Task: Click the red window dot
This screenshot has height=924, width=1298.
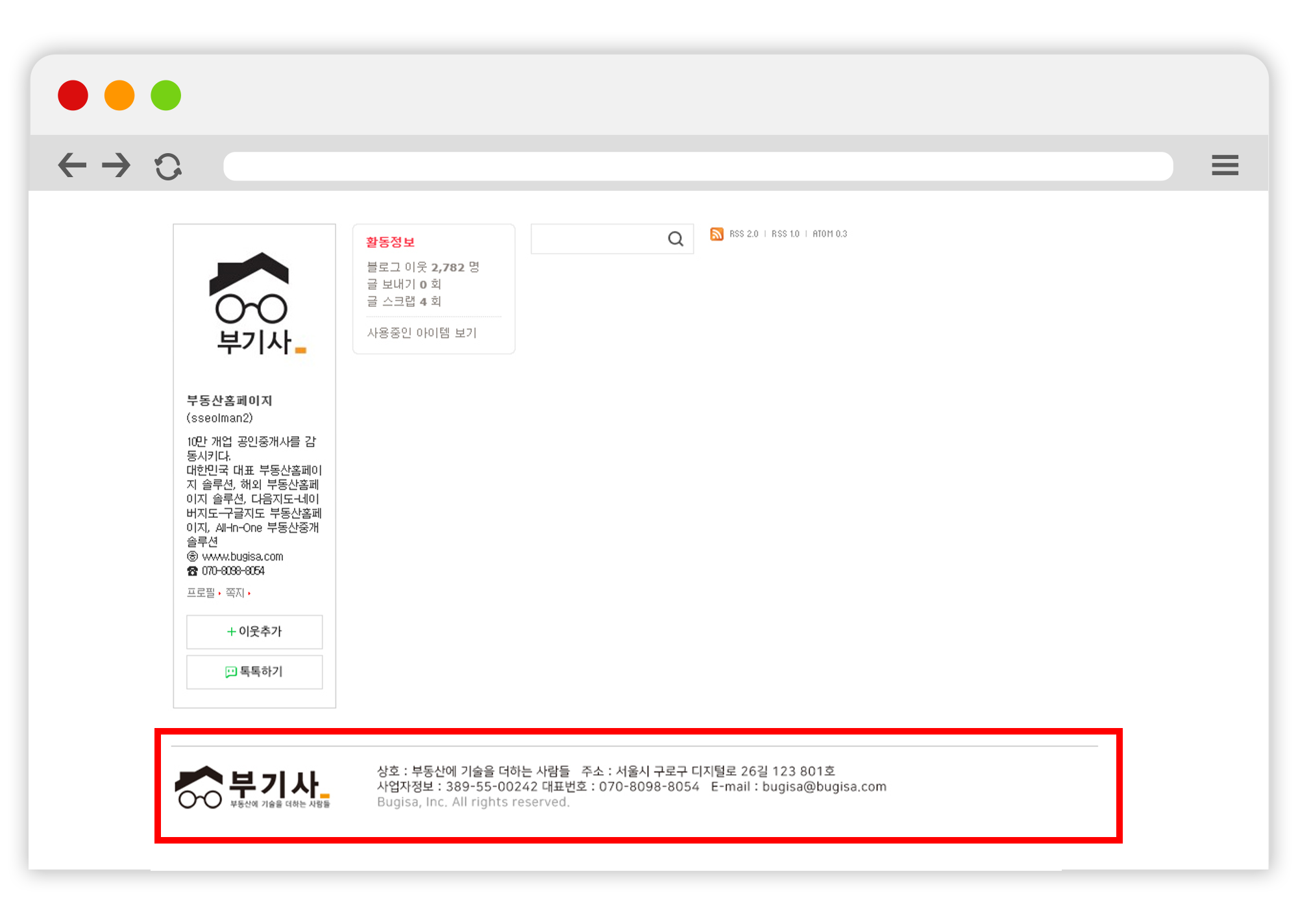Action: point(73,95)
